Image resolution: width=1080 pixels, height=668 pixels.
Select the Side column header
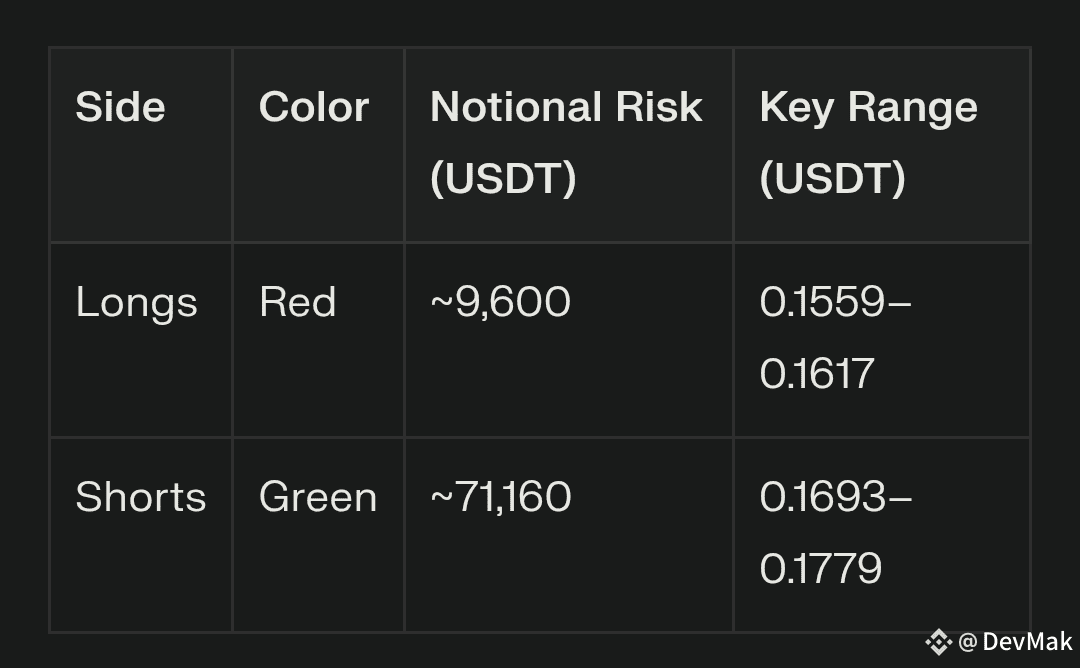click(x=120, y=107)
